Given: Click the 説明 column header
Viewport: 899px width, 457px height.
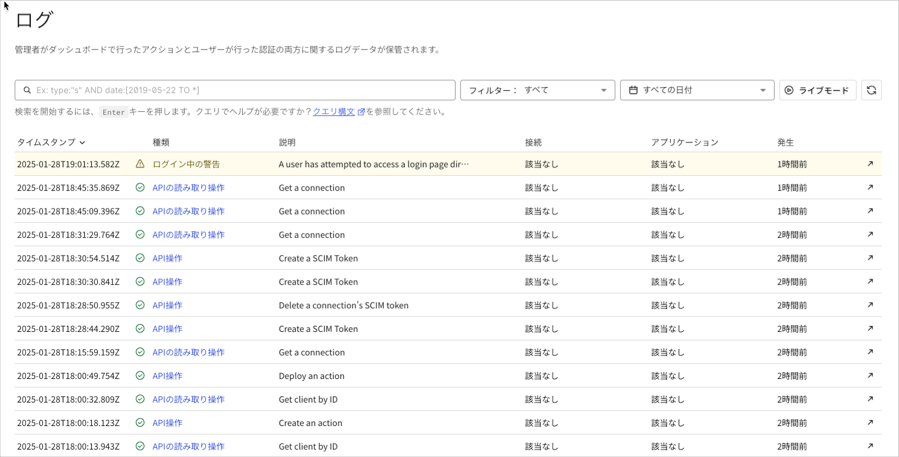Looking at the screenshot, I should point(287,142).
